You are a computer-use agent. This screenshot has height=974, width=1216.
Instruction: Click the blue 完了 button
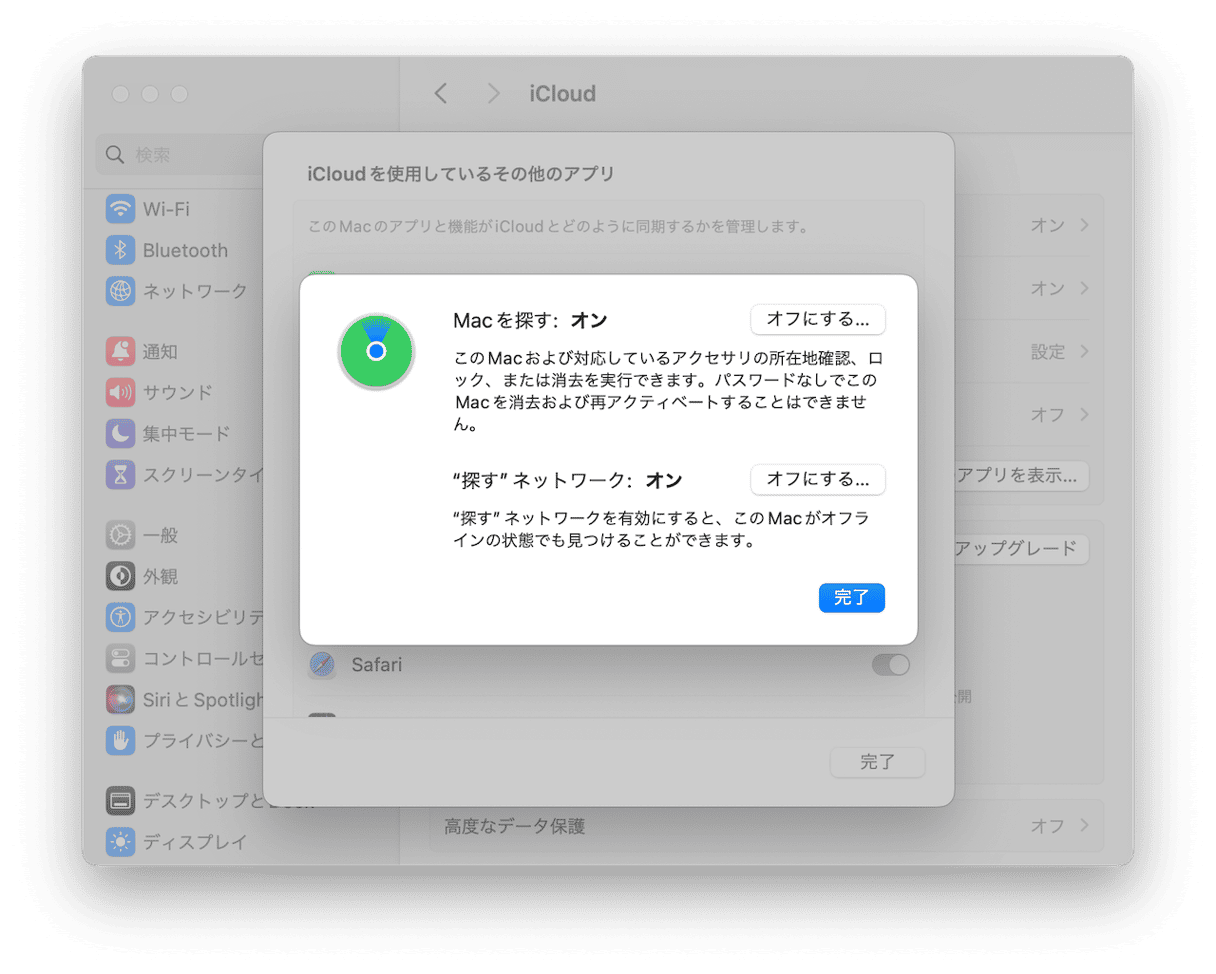pos(851,598)
